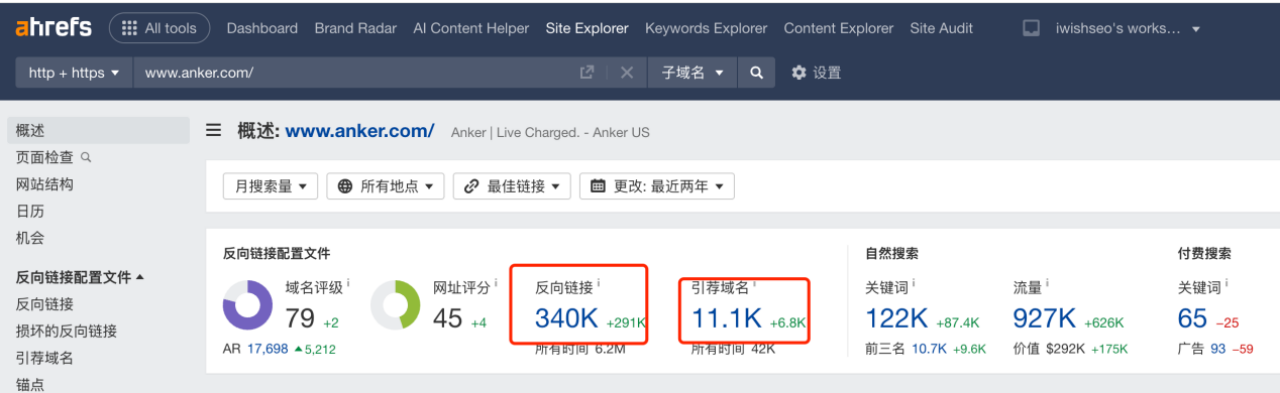
Task: Click info icon next to 网址评分
Action: 497,284
